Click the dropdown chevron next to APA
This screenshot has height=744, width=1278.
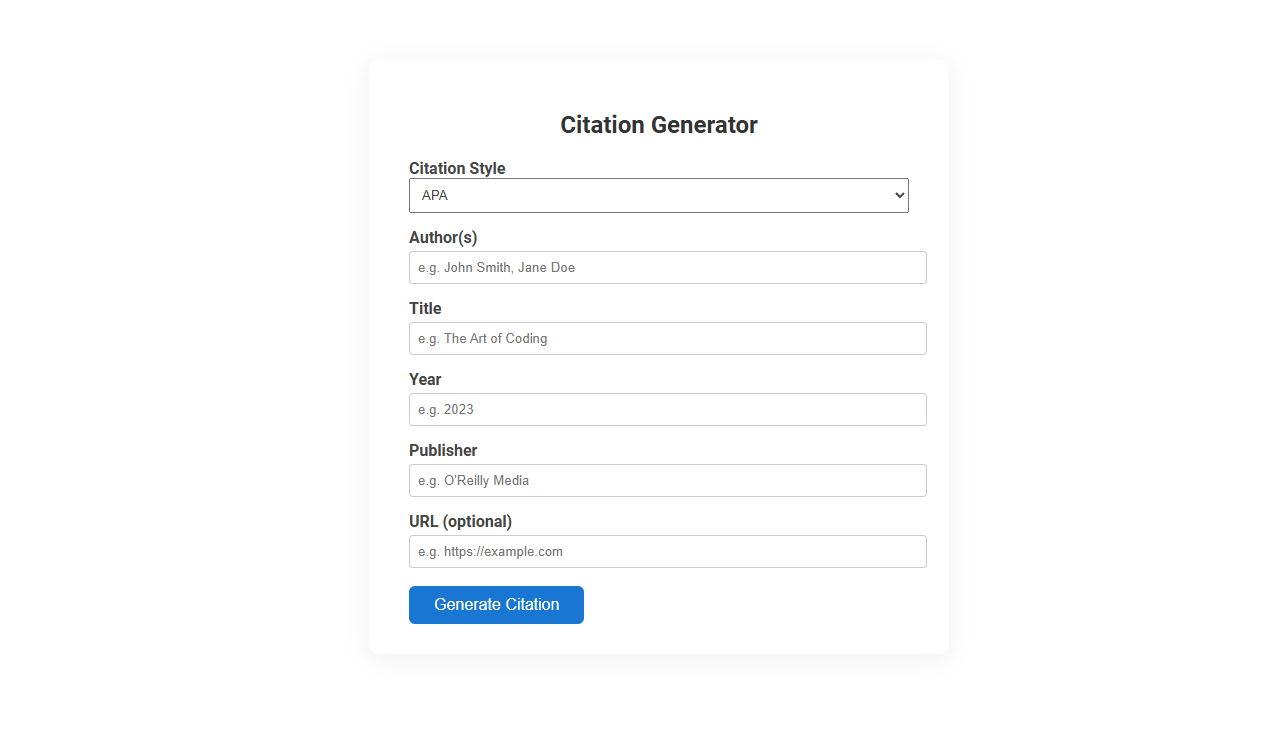pyautogui.click(x=897, y=195)
